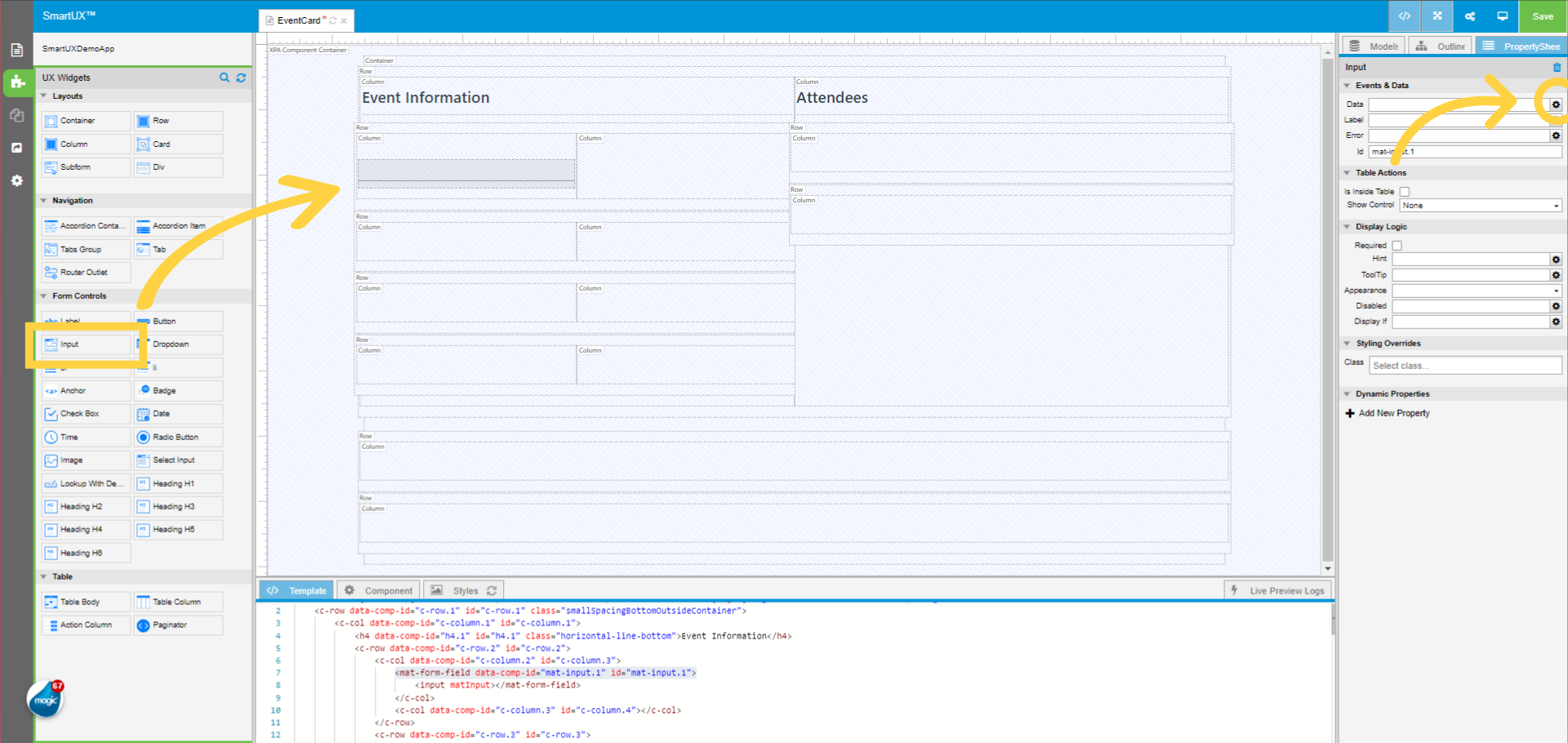This screenshot has height=743, width=1568.
Task: Delete the selected Input widget via trash icon
Action: (x=1557, y=67)
